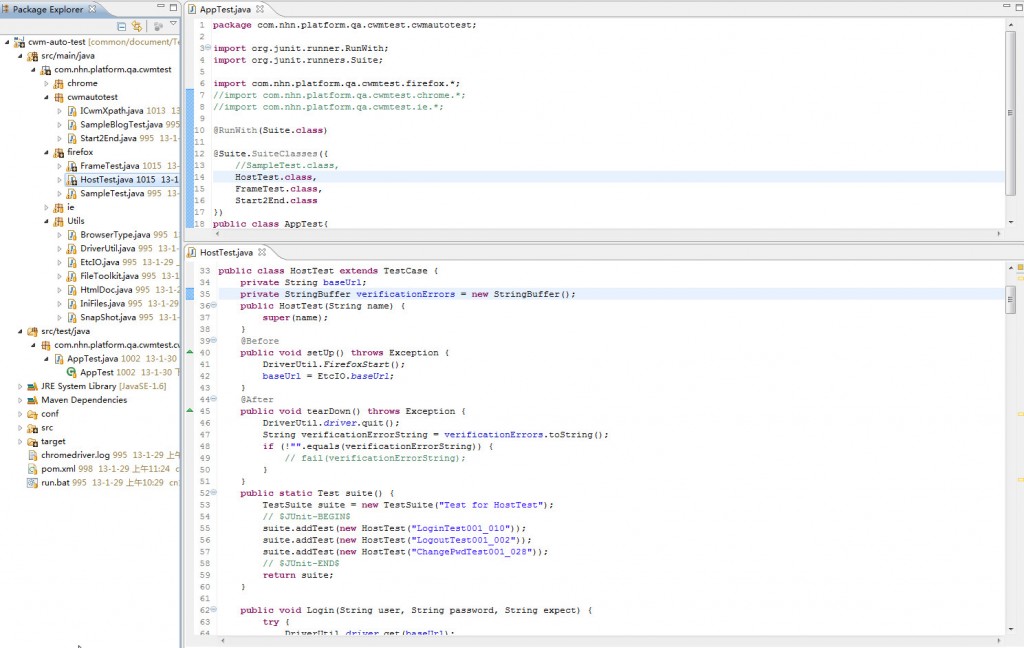Switch to the AppTest.java editor tab
1024x648 pixels.
click(x=225, y=9)
